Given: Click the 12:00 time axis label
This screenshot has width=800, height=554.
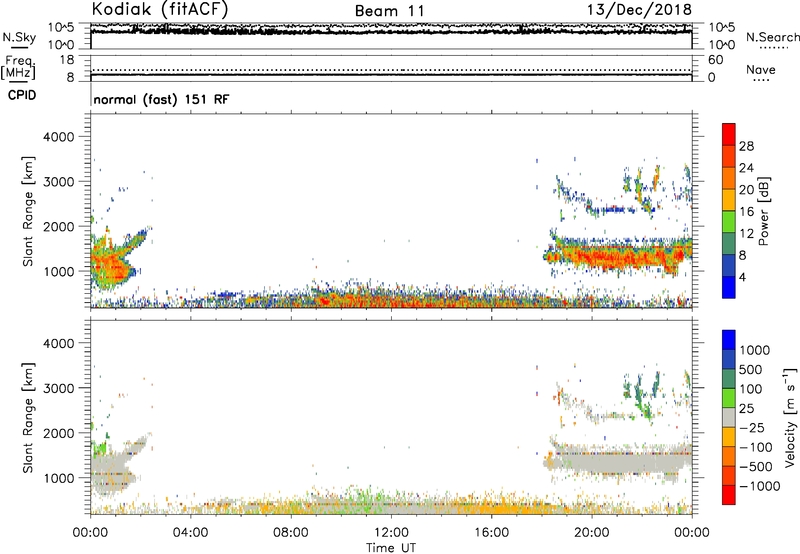Looking at the screenshot, I should (x=391, y=533).
